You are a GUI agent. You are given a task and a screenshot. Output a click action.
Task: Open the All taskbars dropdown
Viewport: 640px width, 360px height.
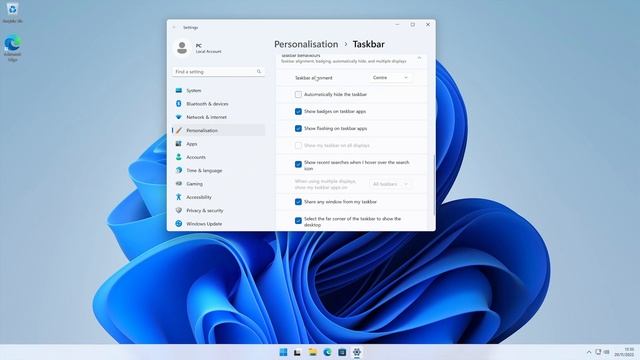pyautogui.click(x=390, y=184)
